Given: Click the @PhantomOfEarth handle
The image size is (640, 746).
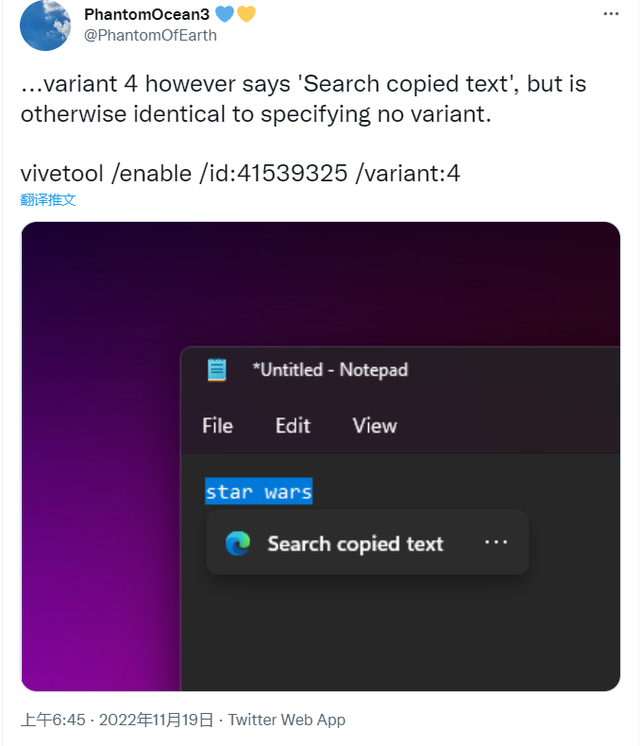Looking at the screenshot, I should tap(150, 35).
